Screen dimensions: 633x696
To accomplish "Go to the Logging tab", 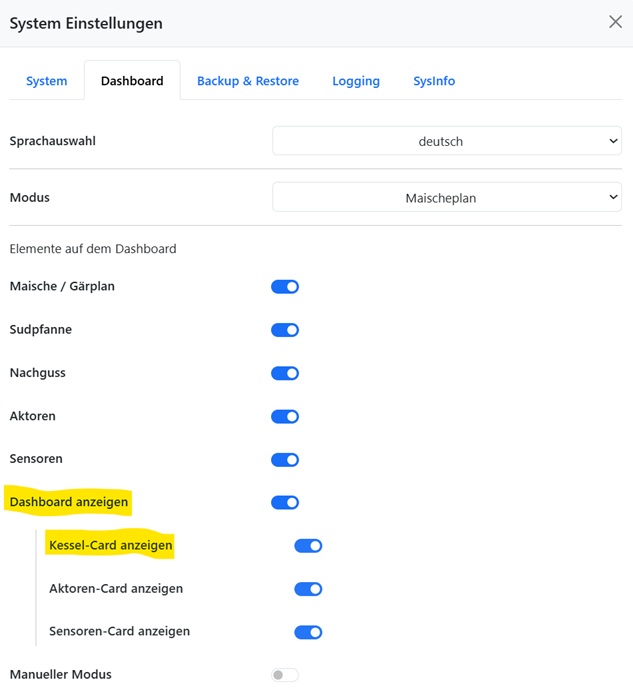I will tap(356, 81).
